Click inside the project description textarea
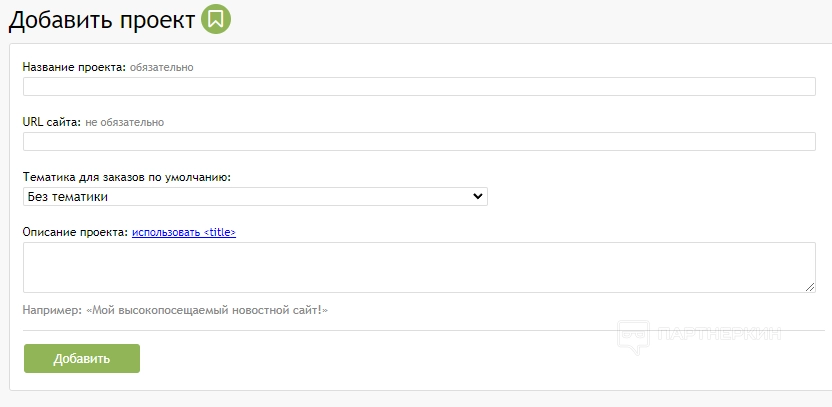832x407 pixels. click(419, 267)
